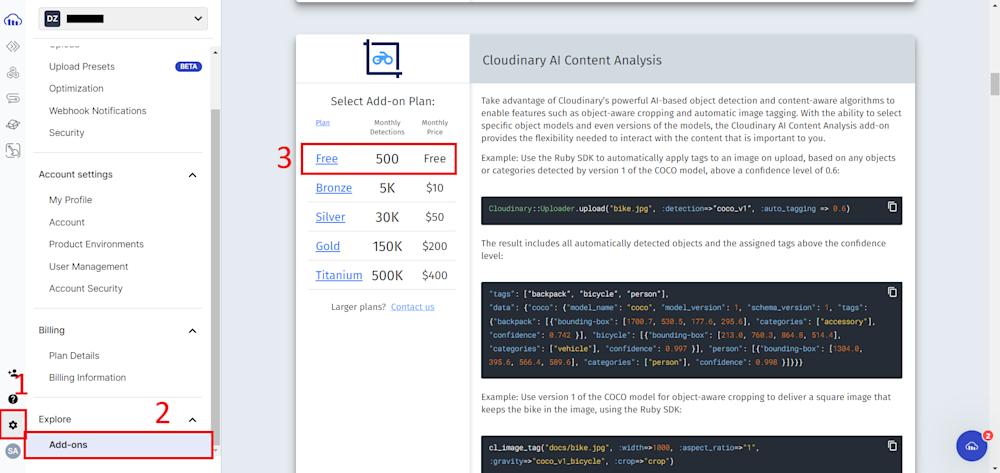This screenshot has height=473, width=1000.
Task: Select the Silver add-on plan
Action: pyautogui.click(x=330, y=217)
